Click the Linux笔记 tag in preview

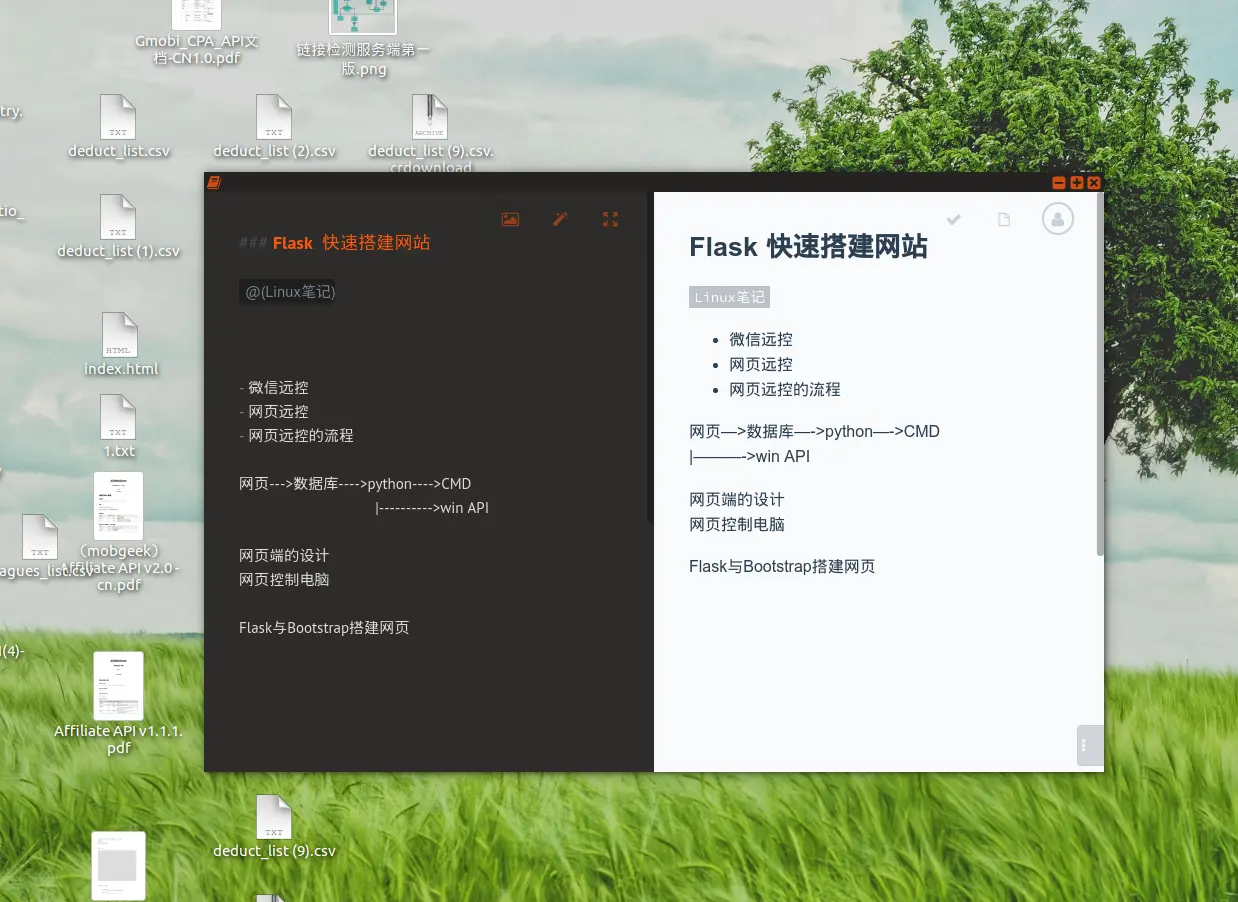click(x=729, y=297)
